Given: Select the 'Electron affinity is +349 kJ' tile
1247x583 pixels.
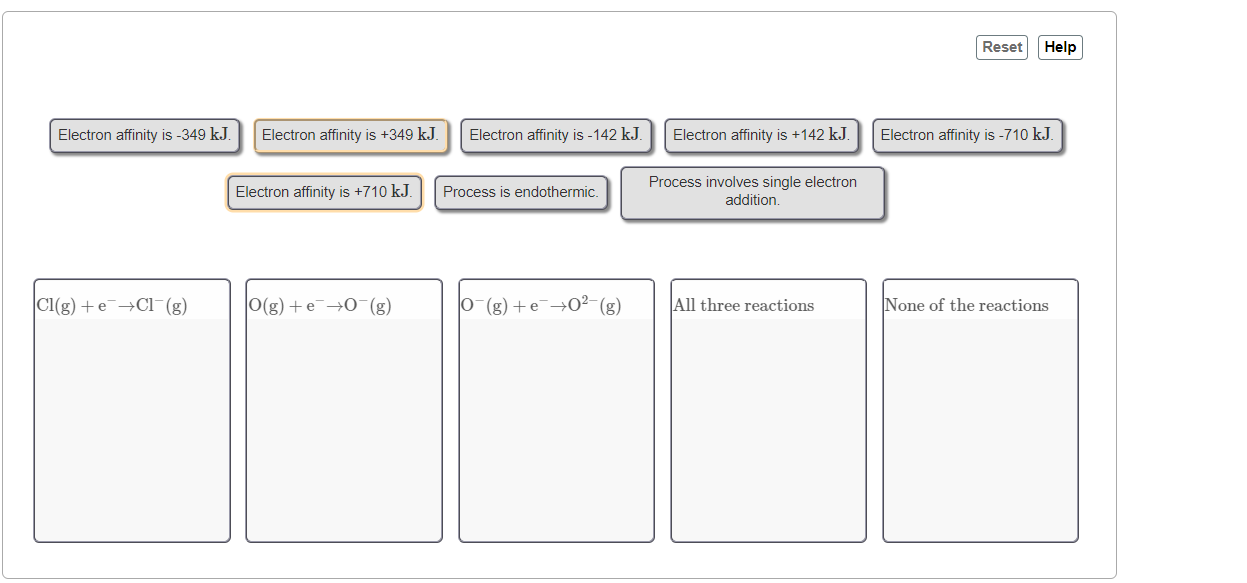Looking at the screenshot, I should (x=350, y=135).
